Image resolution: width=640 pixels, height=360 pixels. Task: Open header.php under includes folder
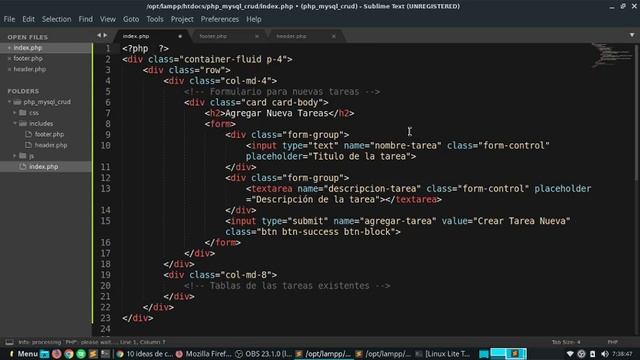(50, 145)
